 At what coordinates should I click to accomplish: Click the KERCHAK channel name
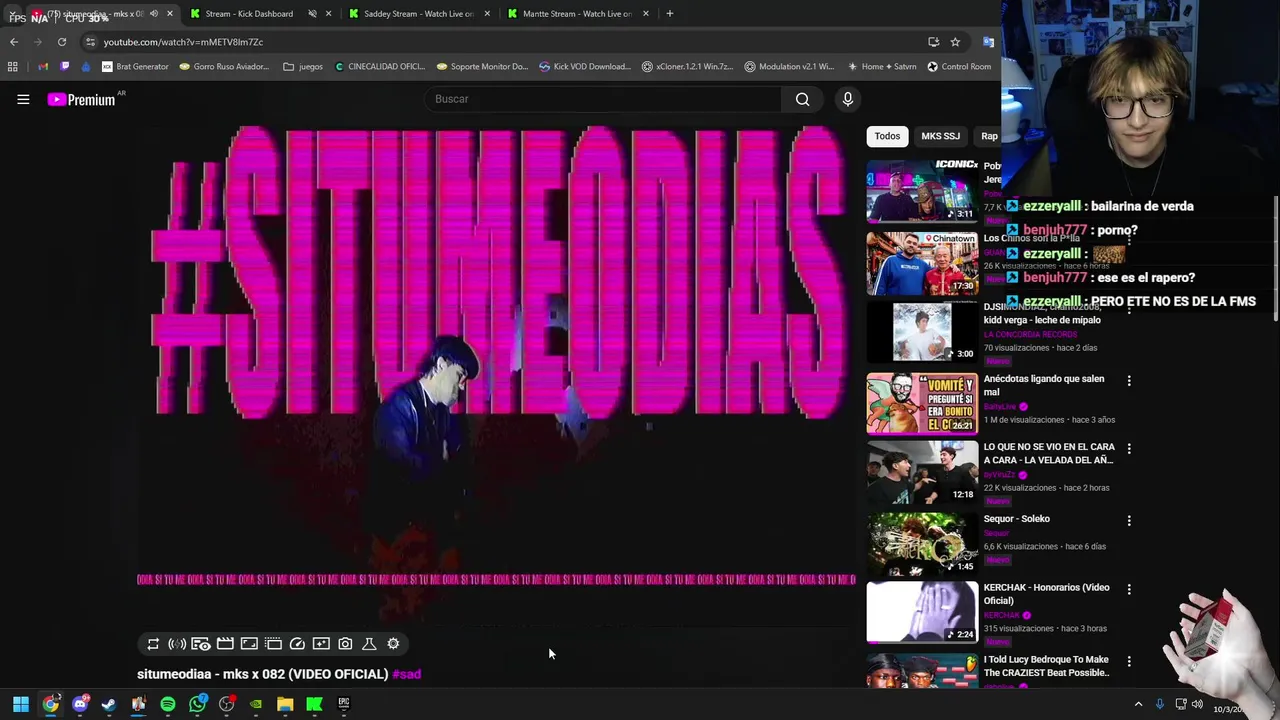(1002, 615)
